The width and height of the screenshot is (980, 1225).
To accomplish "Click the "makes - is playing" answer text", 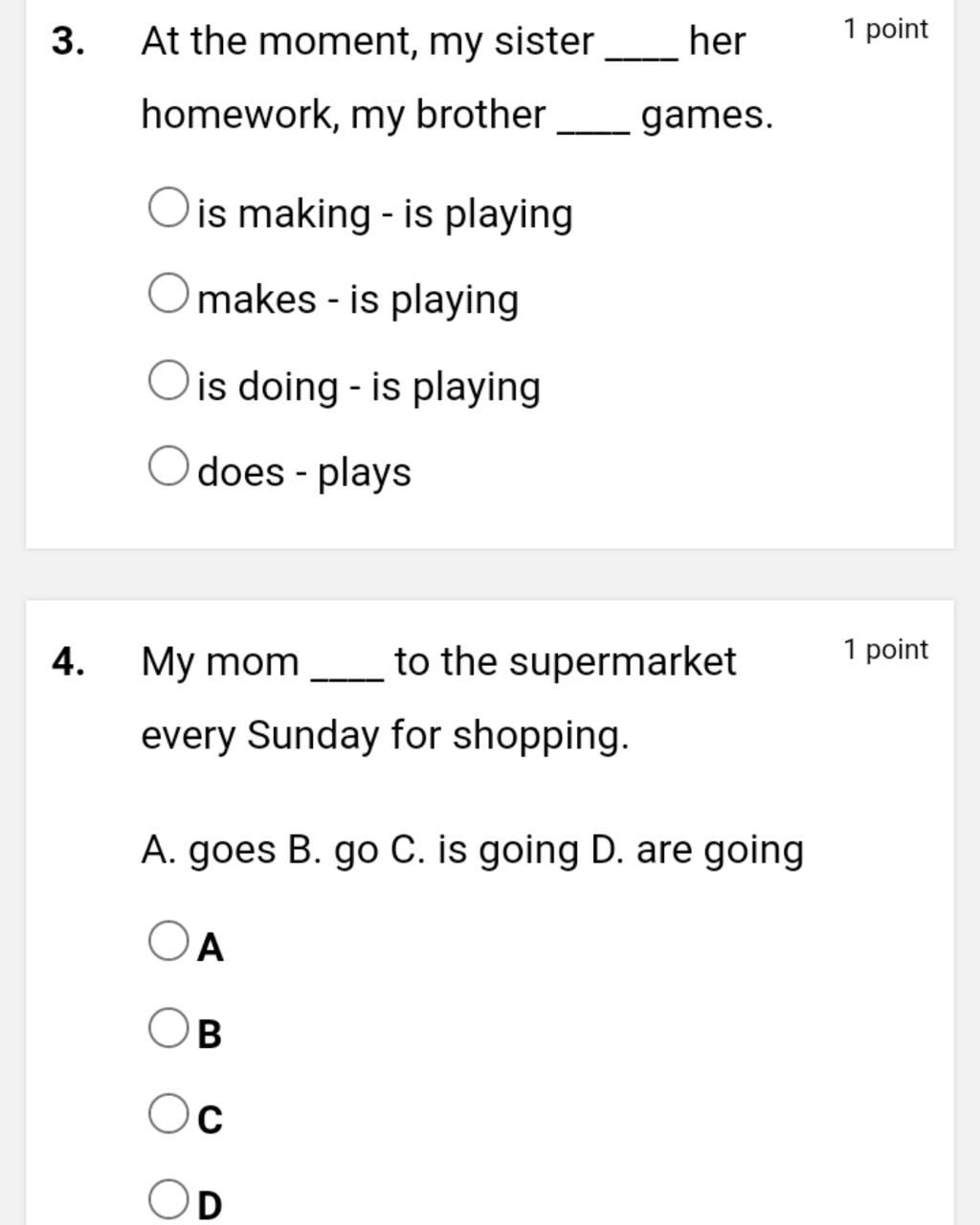I will (358, 300).
